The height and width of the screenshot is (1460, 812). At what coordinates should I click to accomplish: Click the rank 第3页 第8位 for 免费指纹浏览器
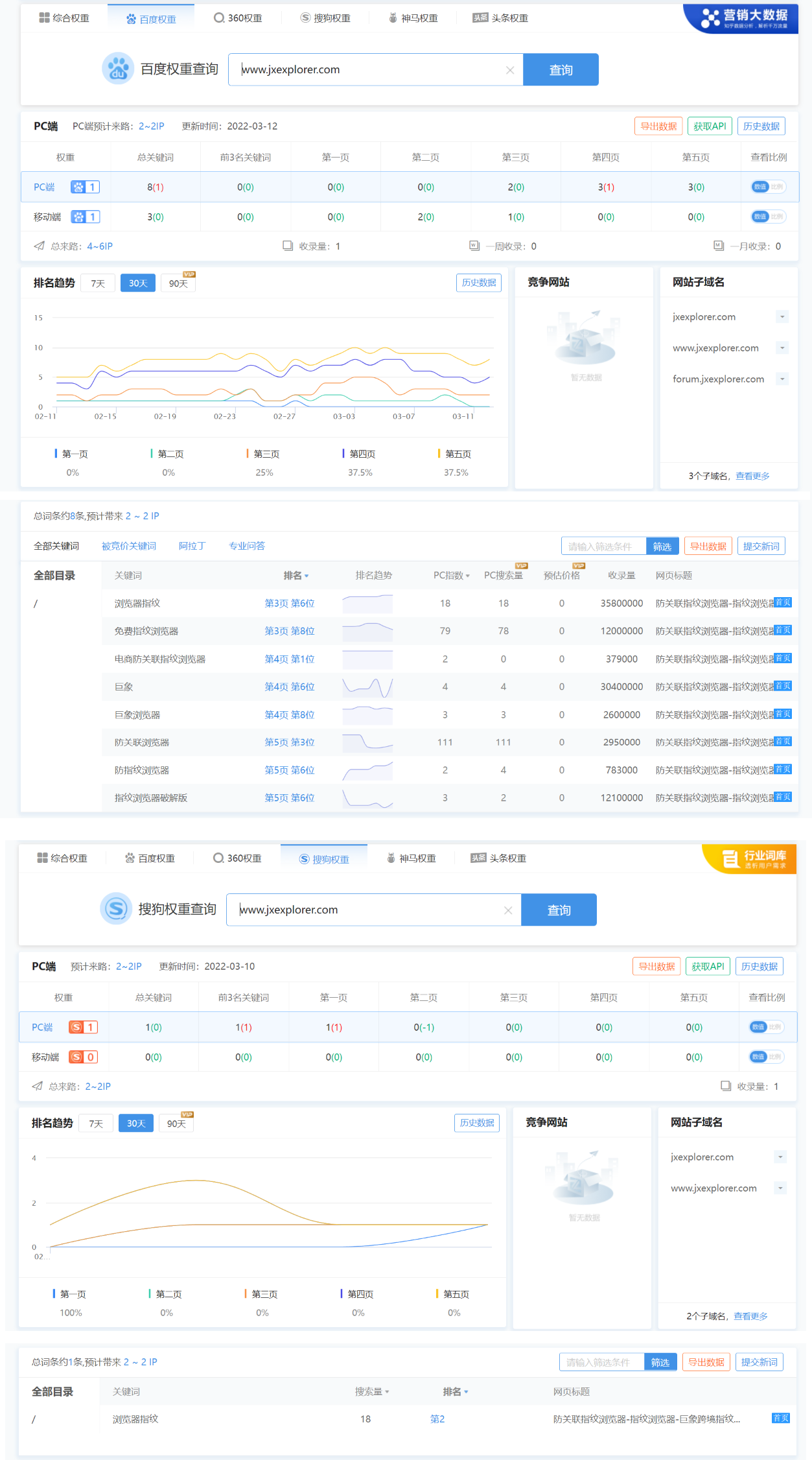[290, 631]
